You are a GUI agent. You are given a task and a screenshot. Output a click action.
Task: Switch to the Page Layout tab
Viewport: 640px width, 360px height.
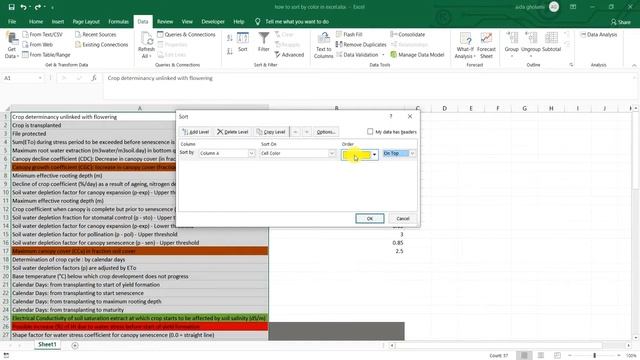(86, 22)
